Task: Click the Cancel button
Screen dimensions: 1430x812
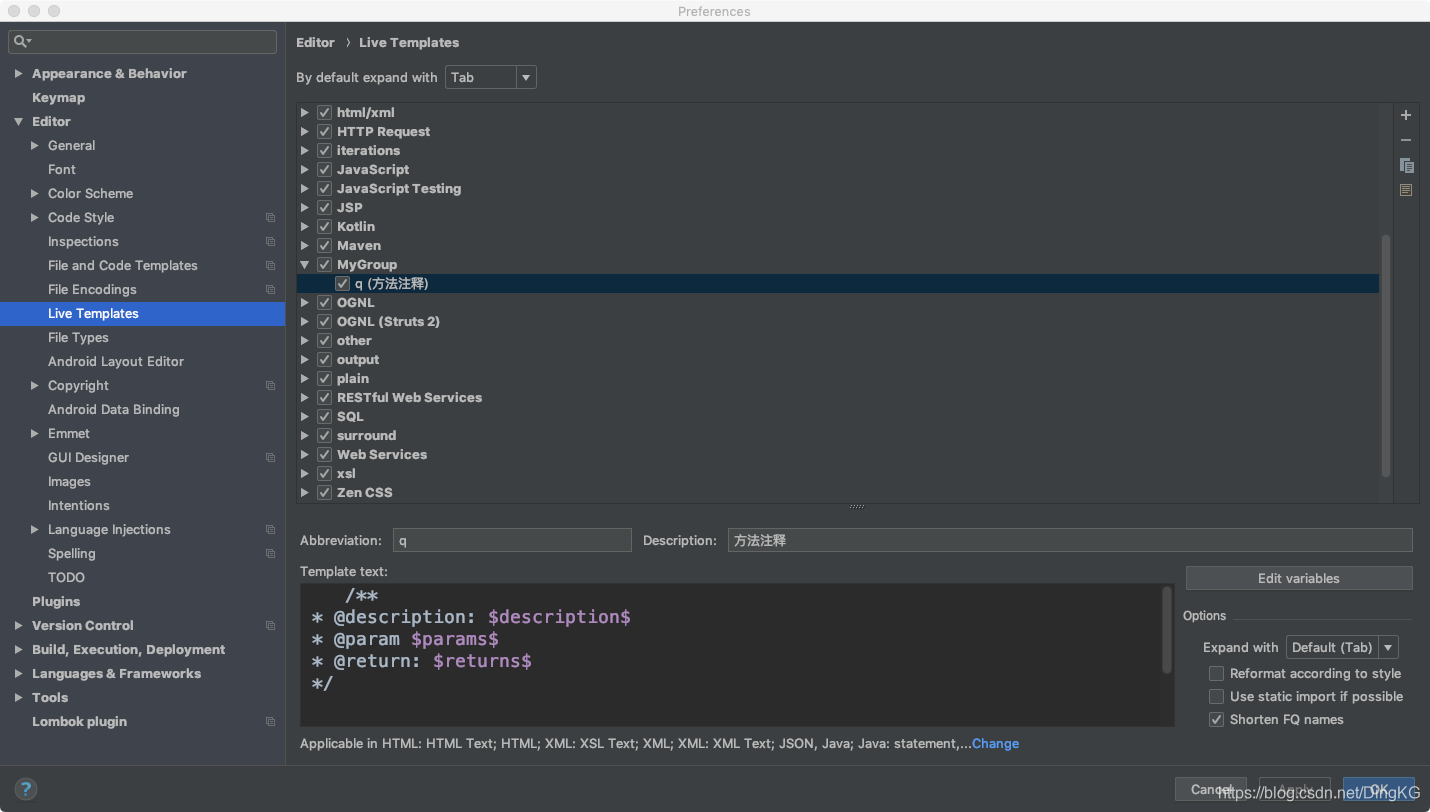Action: [1211, 789]
